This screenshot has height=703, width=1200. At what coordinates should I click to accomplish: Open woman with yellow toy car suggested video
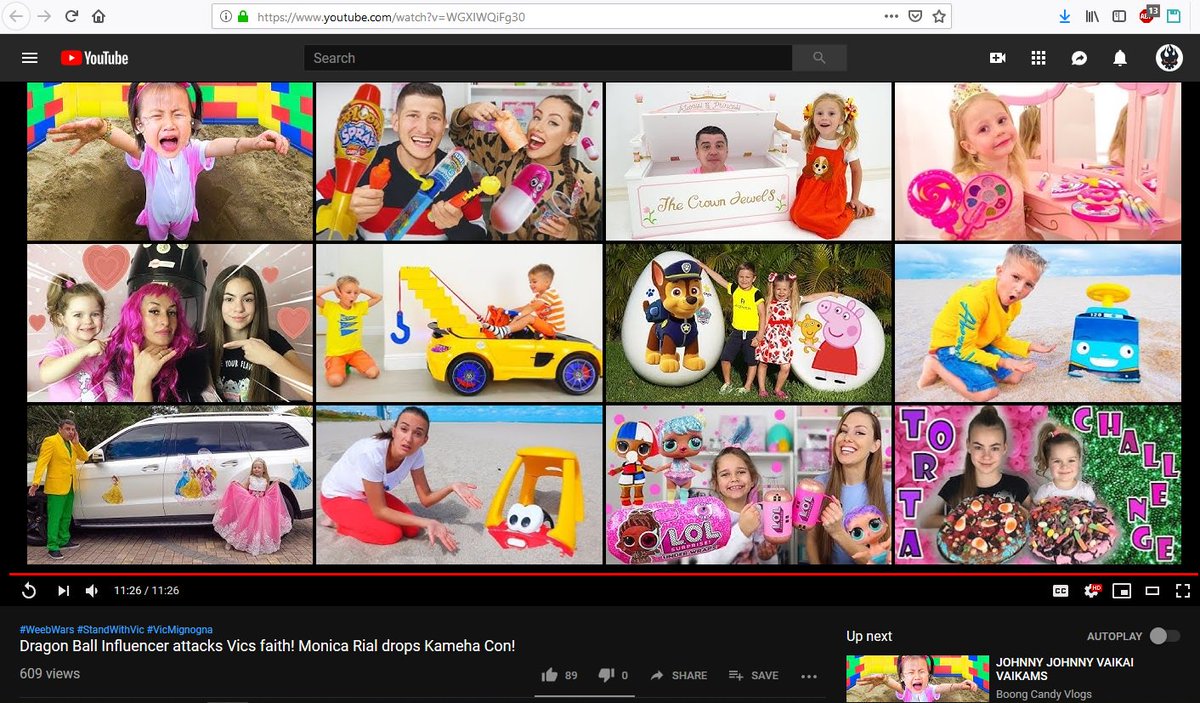tap(459, 485)
